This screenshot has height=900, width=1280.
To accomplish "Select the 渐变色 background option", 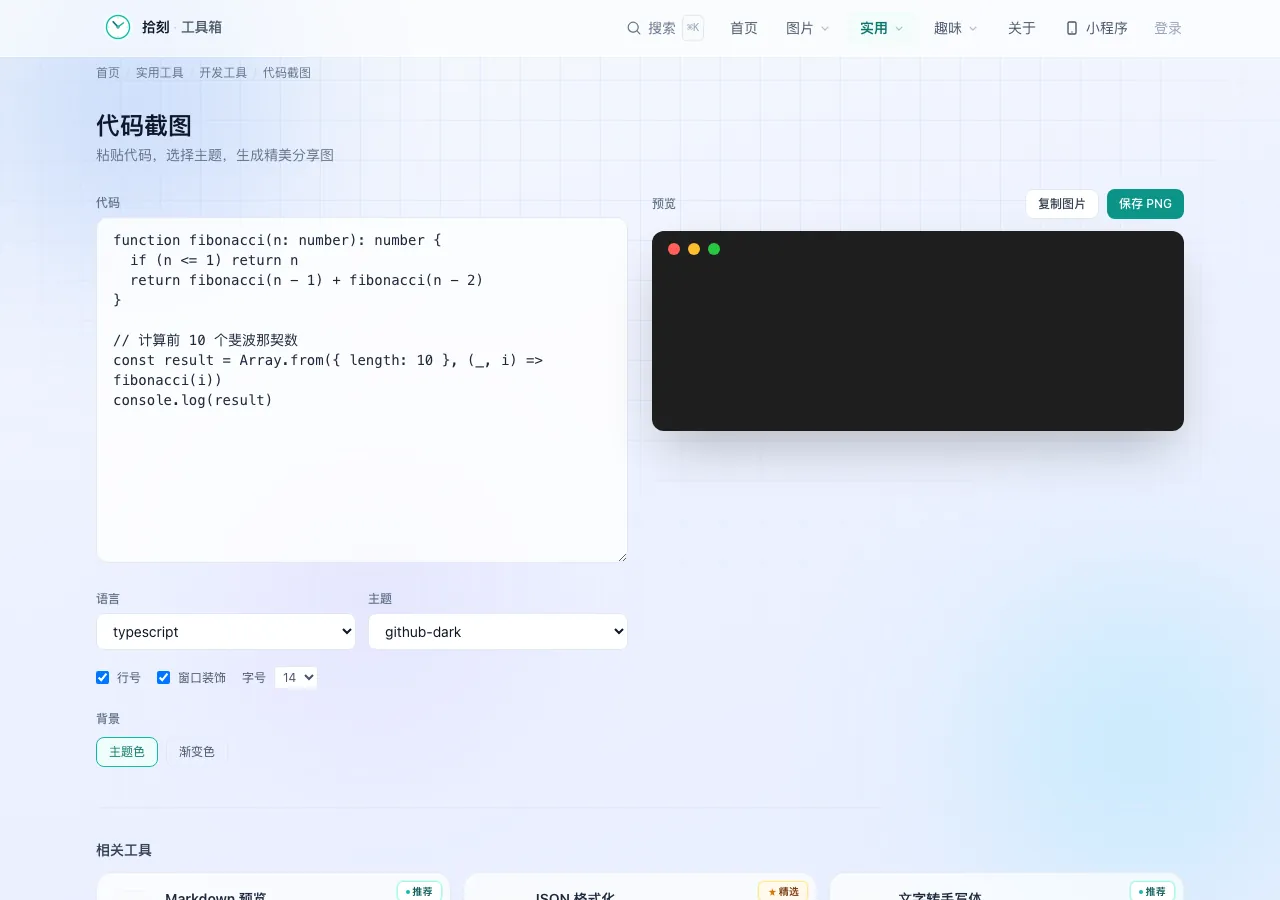I will click(x=197, y=752).
